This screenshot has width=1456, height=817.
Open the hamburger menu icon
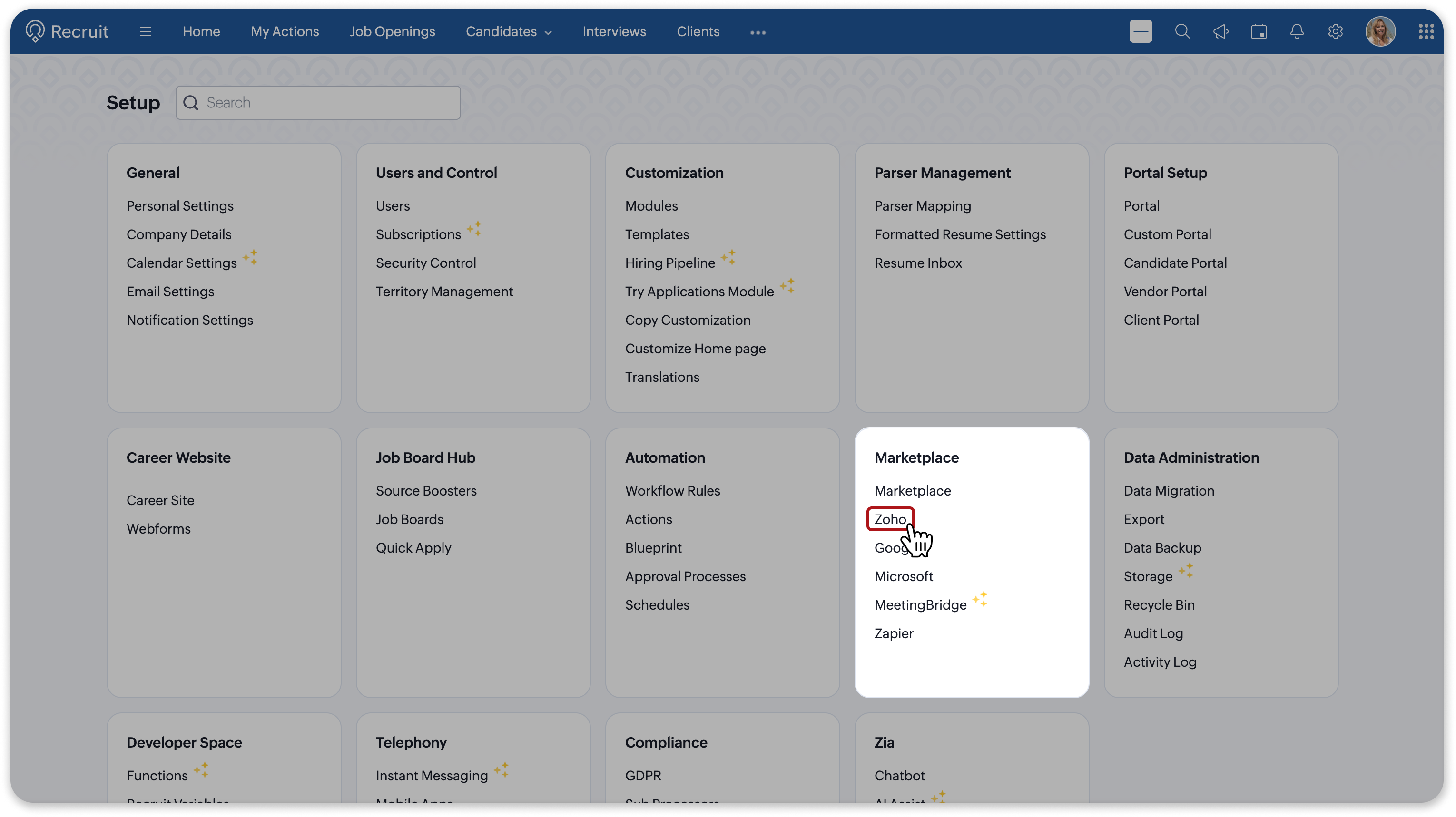[x=145, y=32]
